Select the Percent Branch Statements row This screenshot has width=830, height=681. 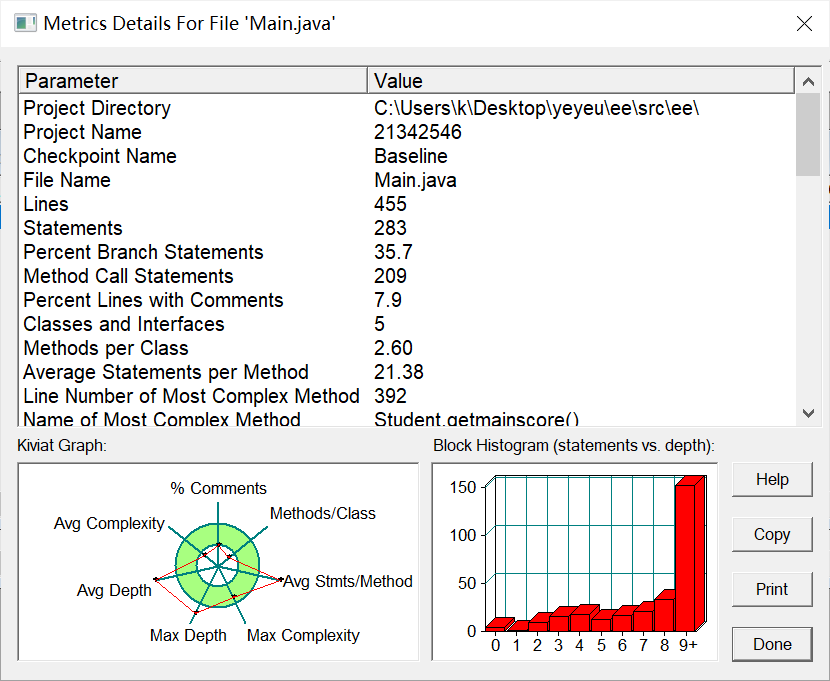[408, 252]
